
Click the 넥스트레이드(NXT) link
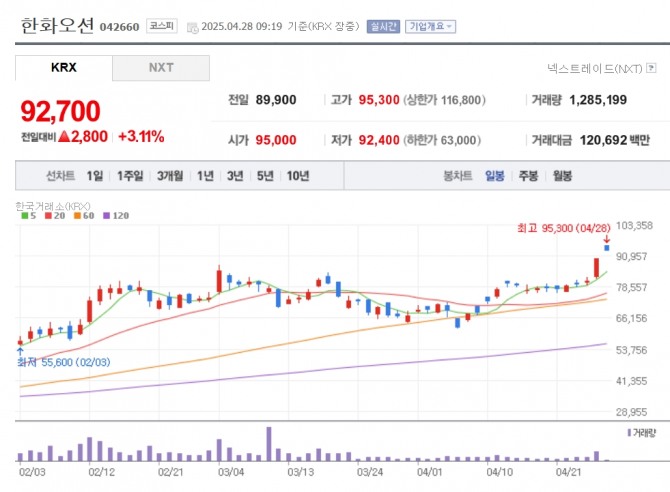[594, 68]
